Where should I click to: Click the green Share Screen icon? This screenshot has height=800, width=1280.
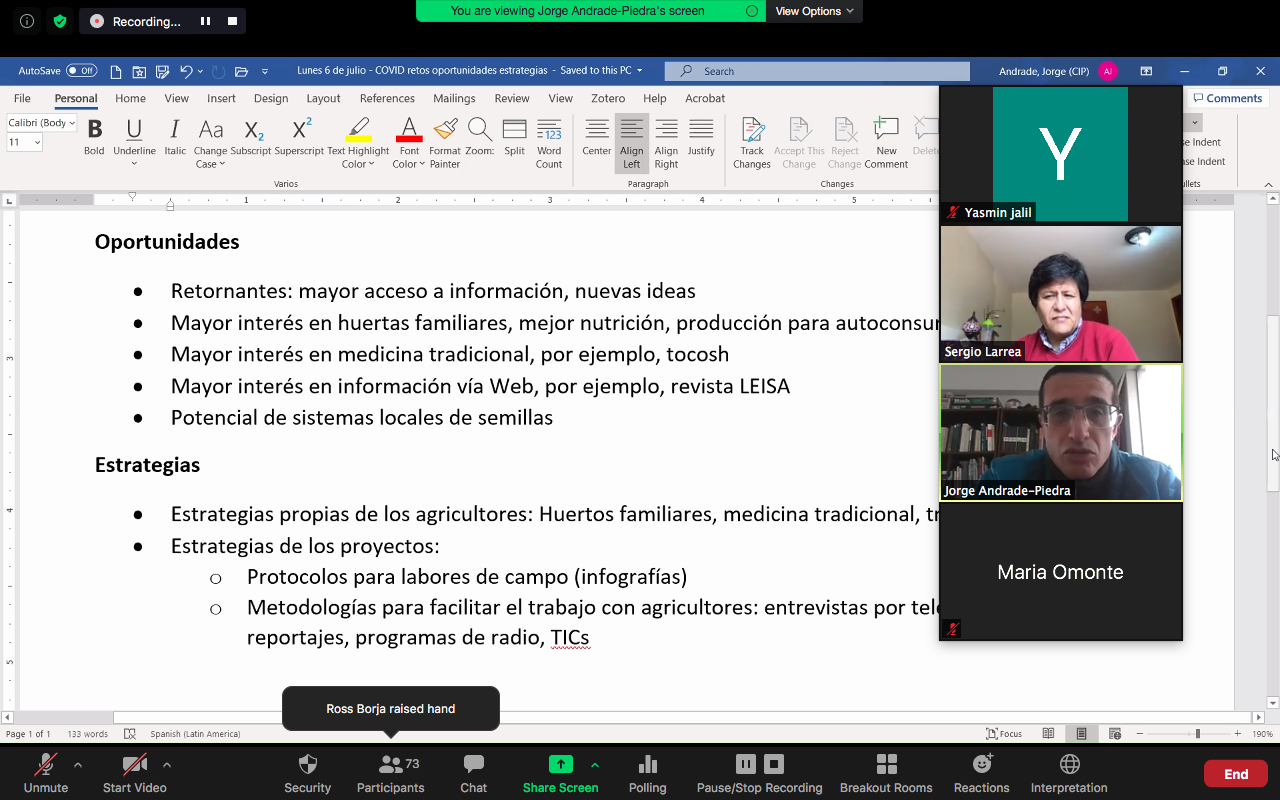coord(560,765)
